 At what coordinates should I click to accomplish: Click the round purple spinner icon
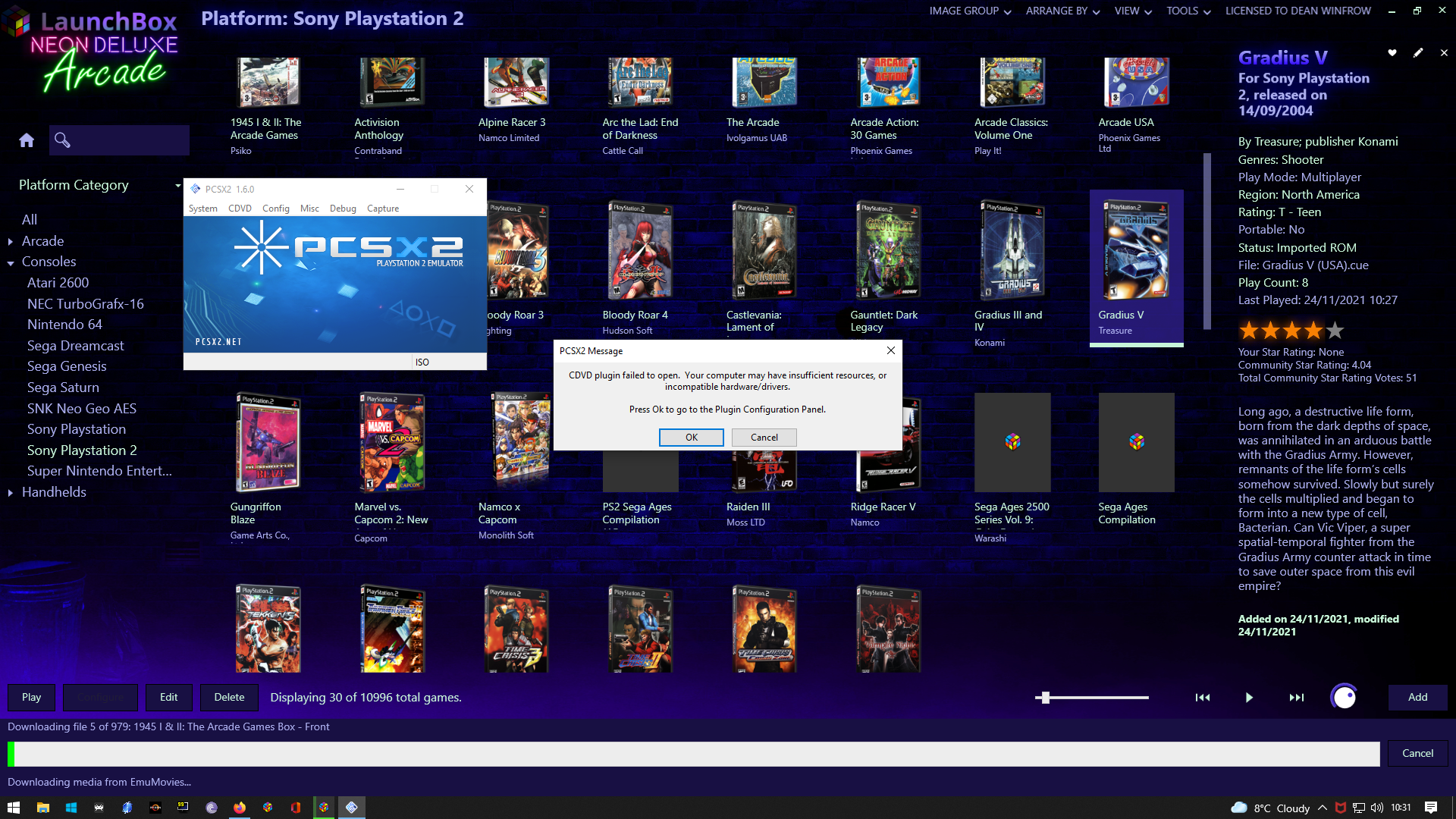click(x=1344, y=697)
